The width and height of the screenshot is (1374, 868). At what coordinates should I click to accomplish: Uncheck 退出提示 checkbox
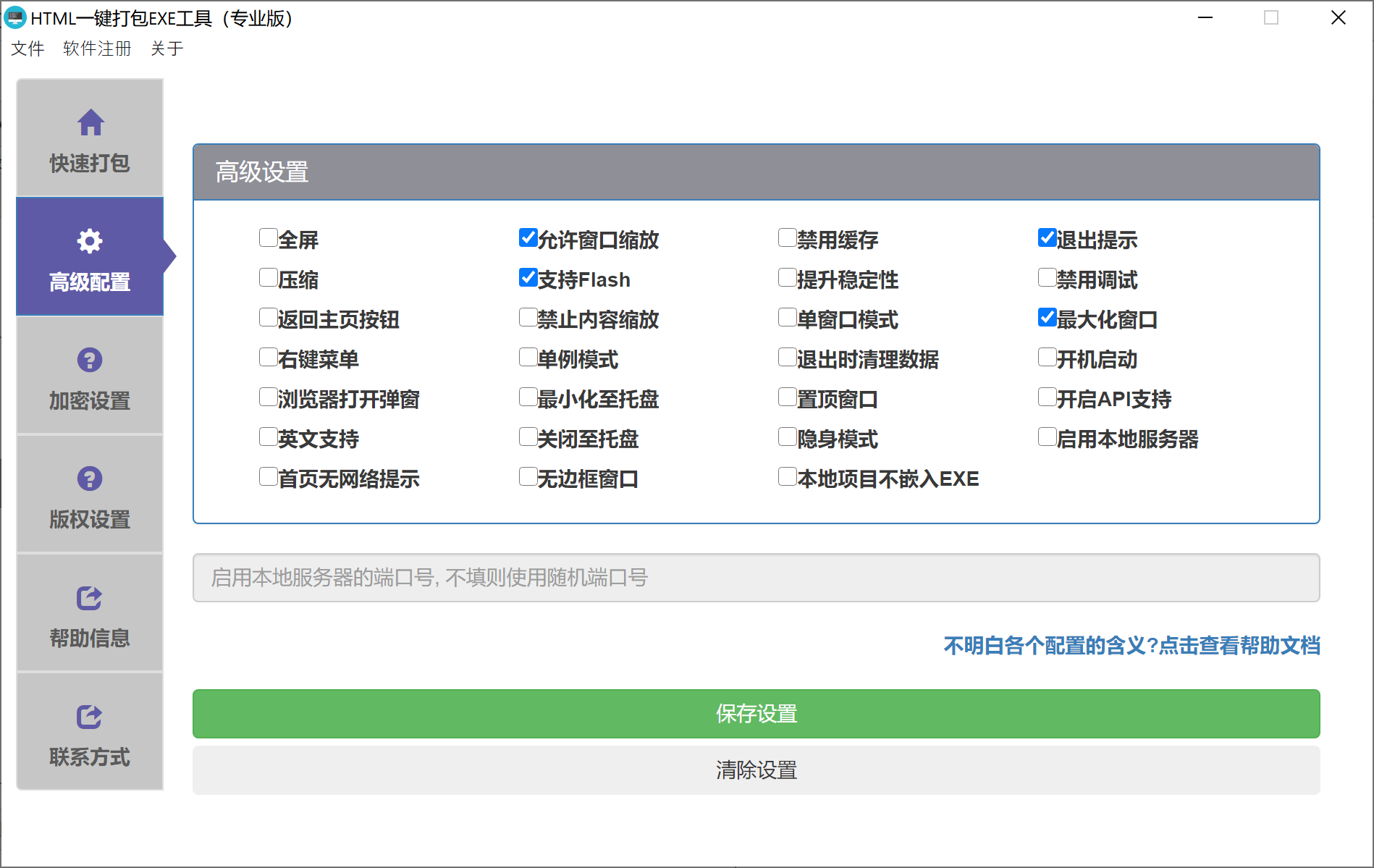pos(1048,237)
